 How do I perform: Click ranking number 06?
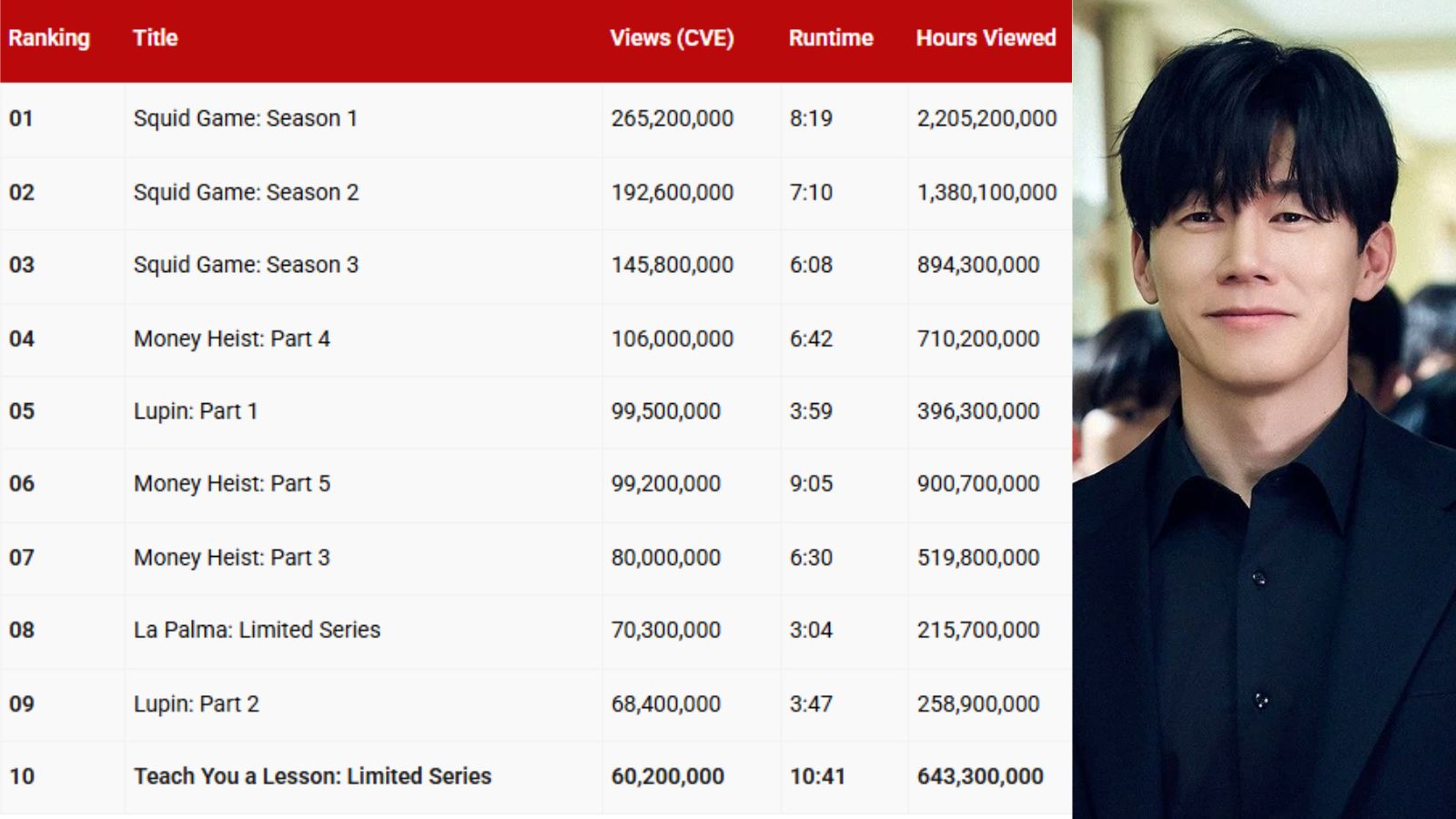(x=22, y=484)
